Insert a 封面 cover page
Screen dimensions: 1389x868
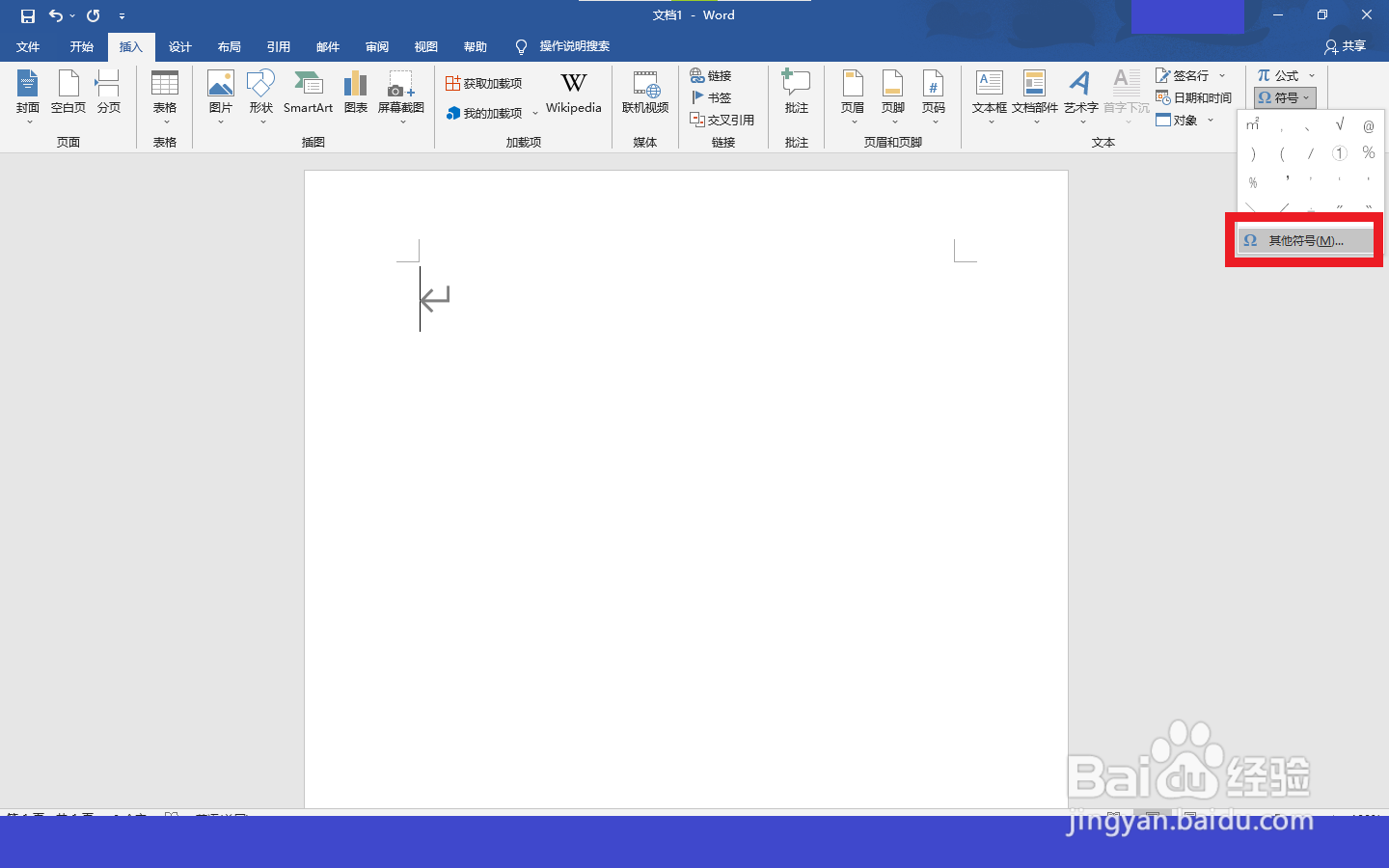28,96
